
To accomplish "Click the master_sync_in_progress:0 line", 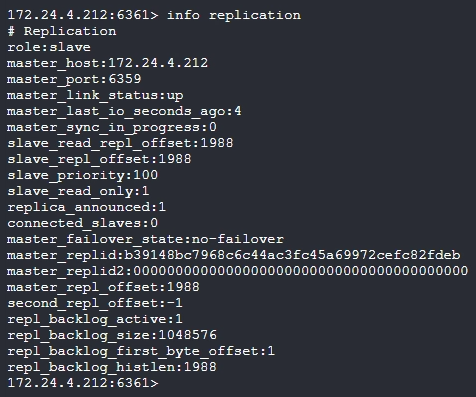I will coord(112,127).
